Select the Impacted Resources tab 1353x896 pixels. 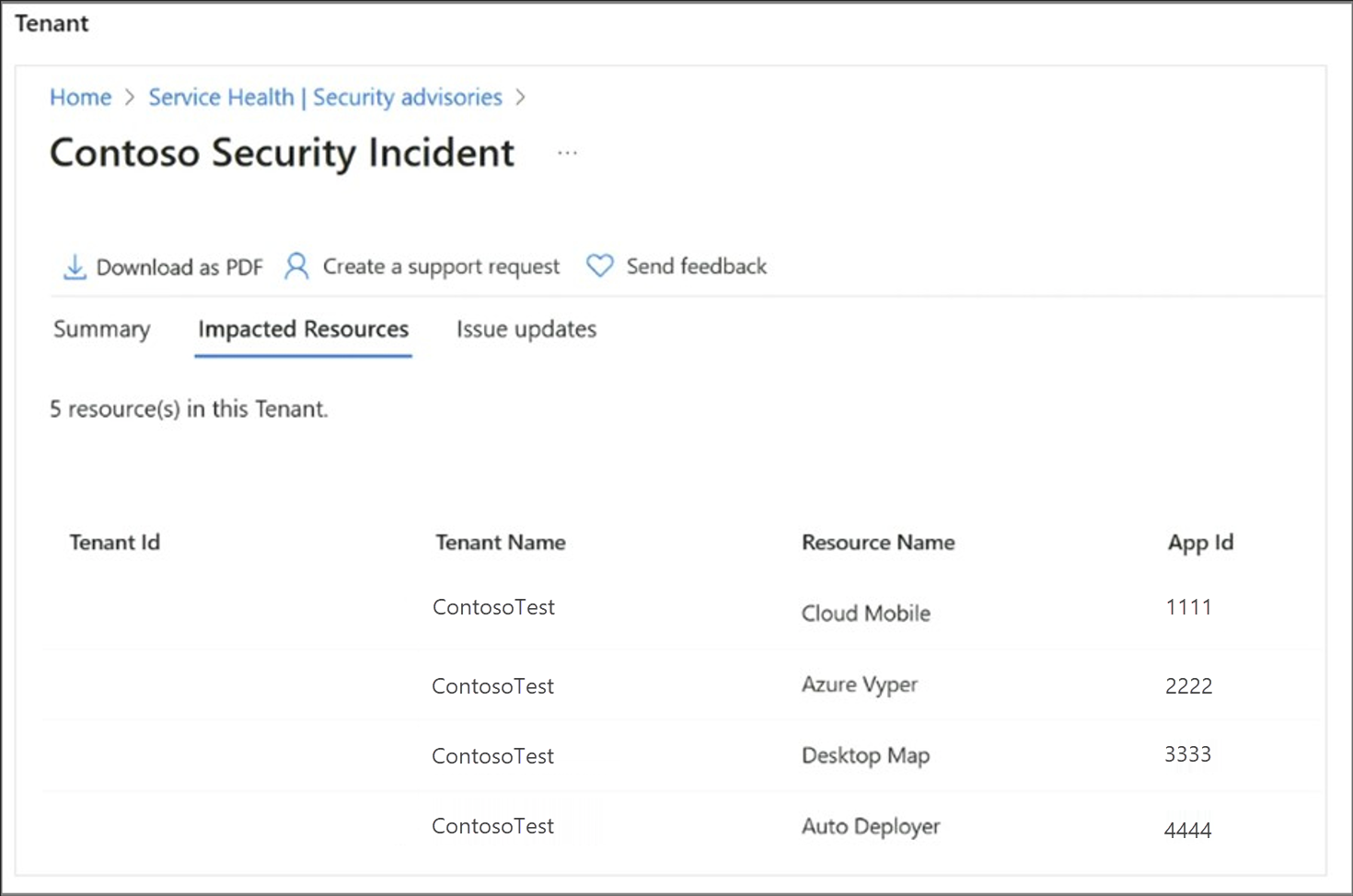[303, 329]
